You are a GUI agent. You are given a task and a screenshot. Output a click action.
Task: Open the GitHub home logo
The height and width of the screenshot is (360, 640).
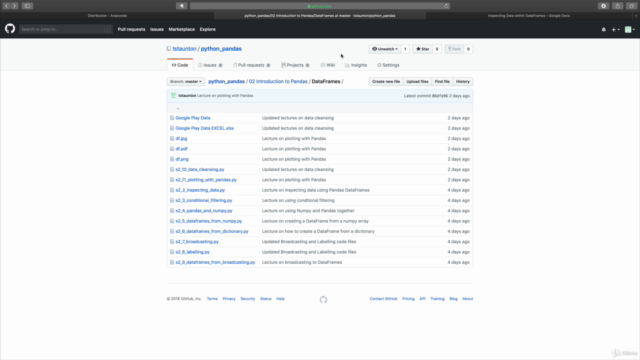(10, 29)
